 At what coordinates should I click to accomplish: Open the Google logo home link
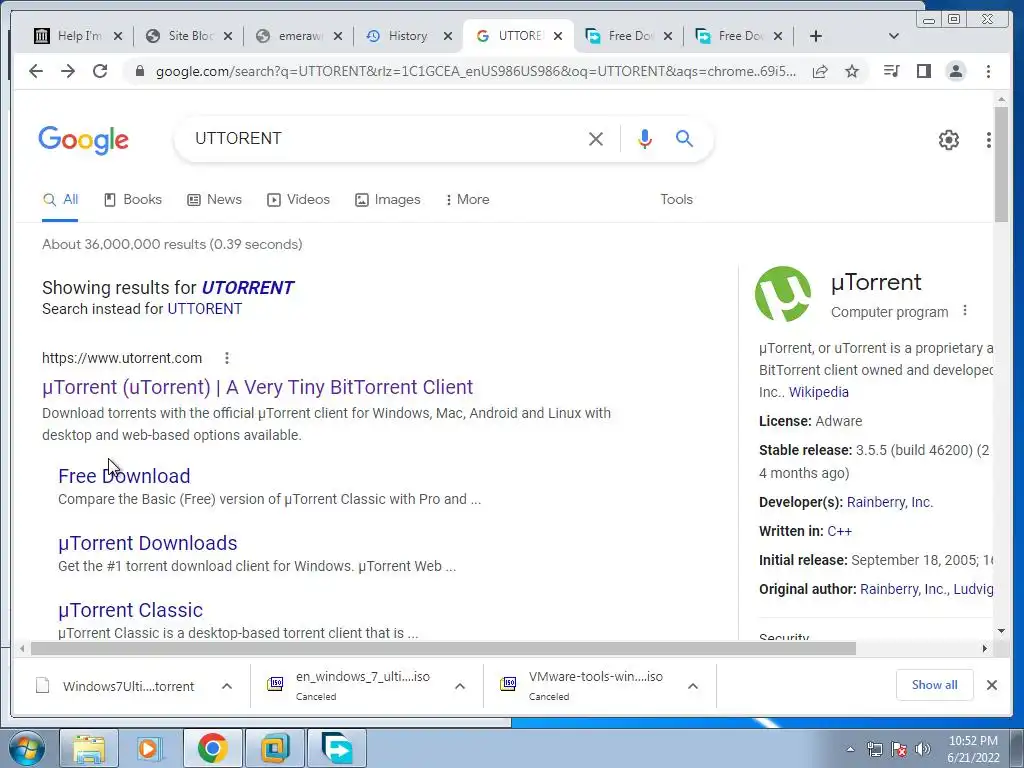coord(84,140)
